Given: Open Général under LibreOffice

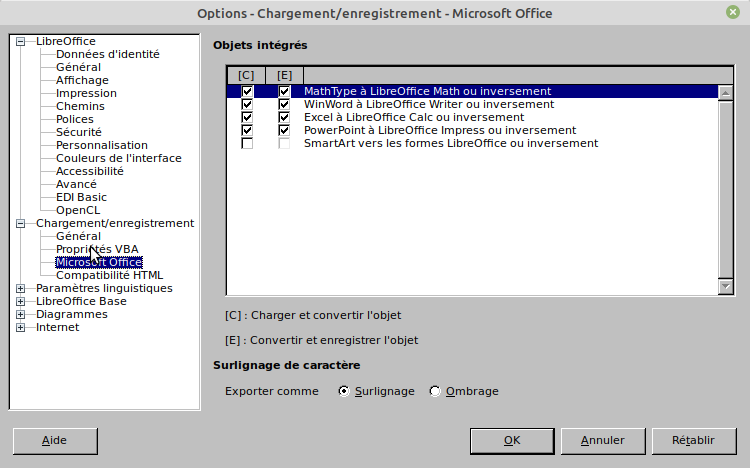Looking at the screenshot, I should click(x=78, y=67).
